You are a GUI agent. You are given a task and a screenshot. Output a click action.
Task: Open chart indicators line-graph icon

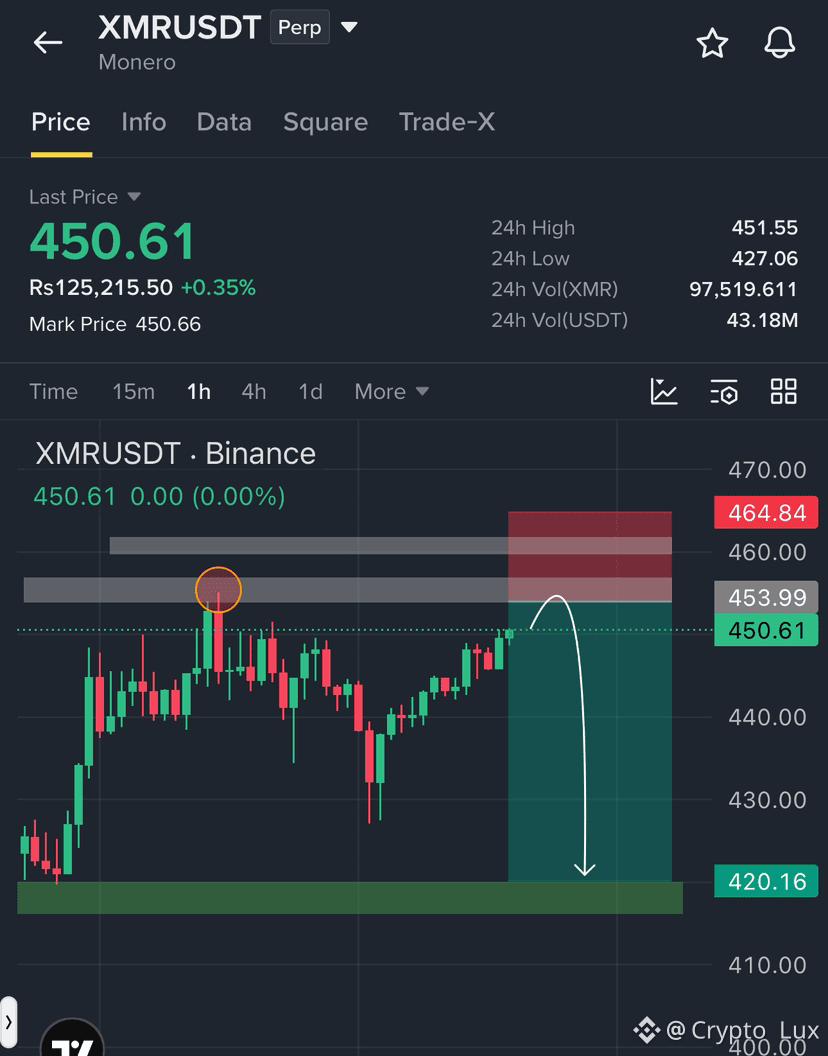click(x=664, y=391)
